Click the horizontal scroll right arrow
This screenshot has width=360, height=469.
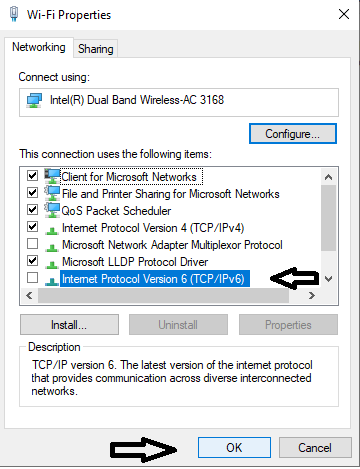click(x=312, y=295)
